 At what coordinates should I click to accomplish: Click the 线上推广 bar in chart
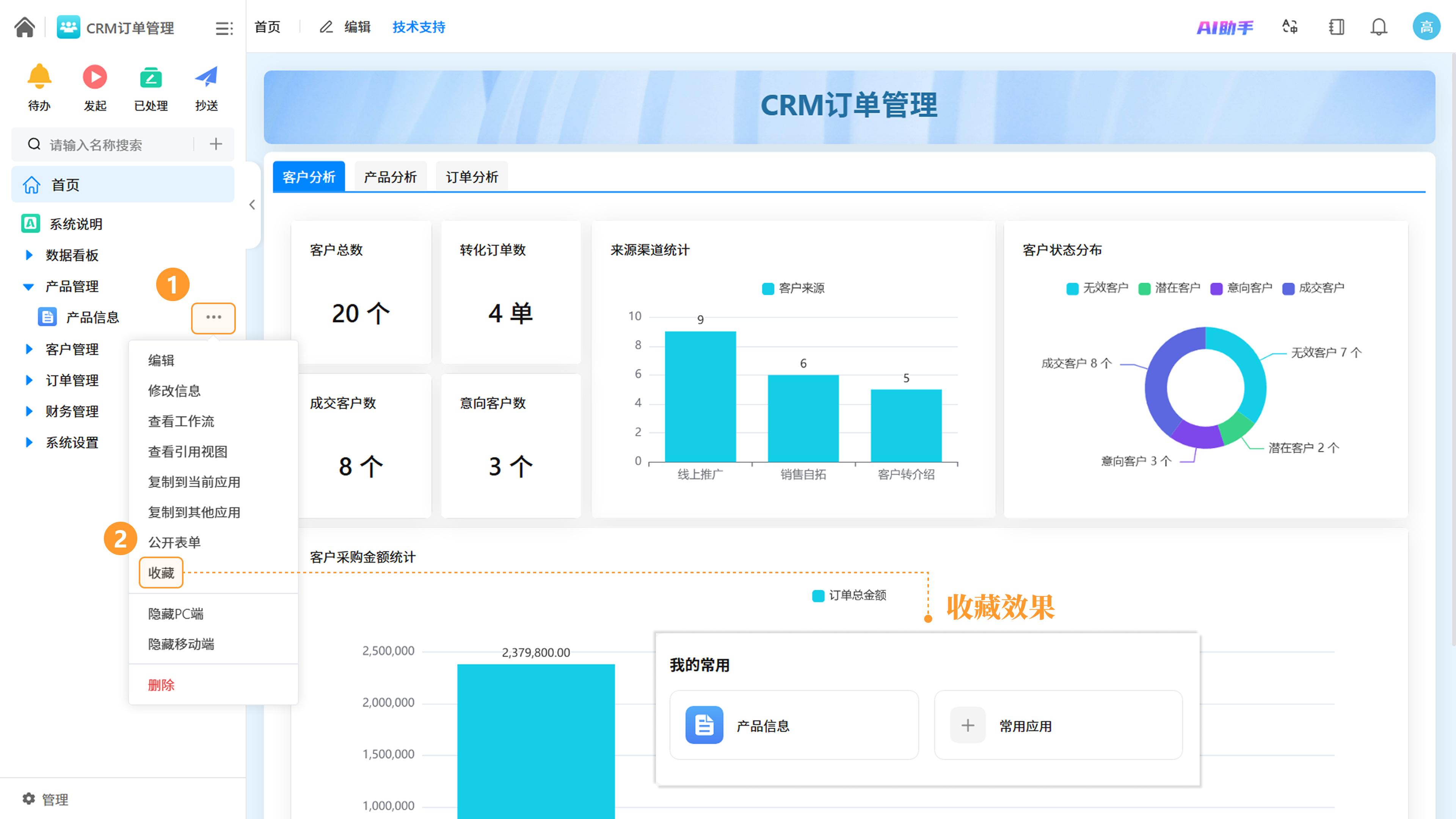(700, 396)
